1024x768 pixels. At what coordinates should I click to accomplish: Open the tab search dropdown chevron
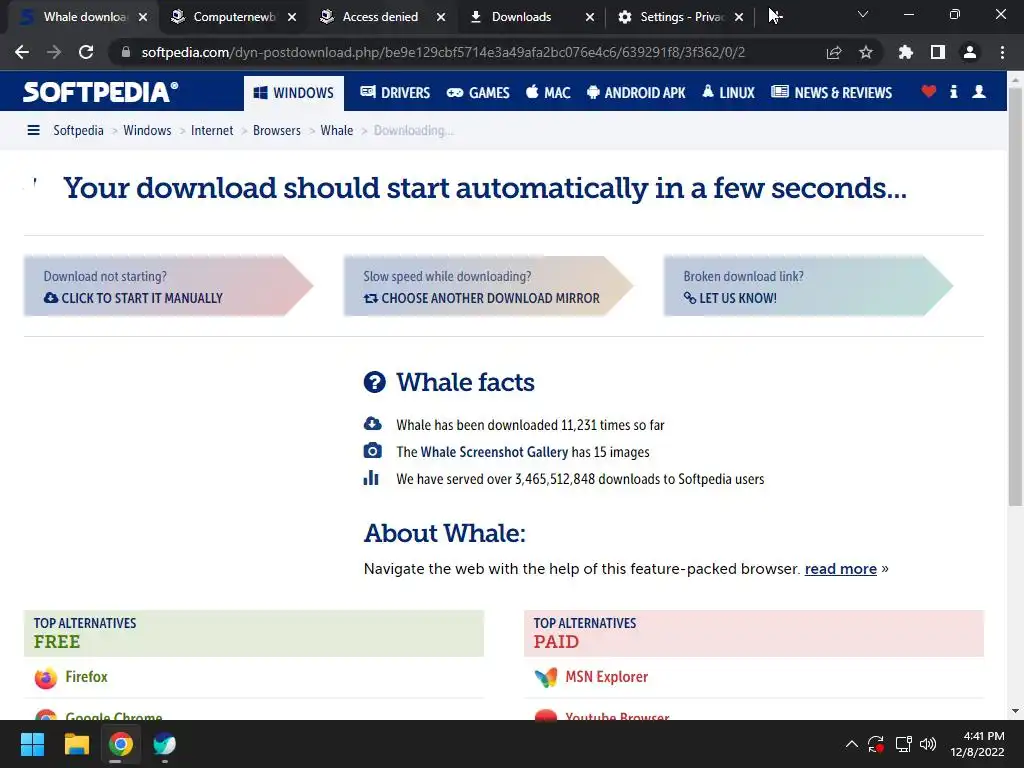point(863,14)
